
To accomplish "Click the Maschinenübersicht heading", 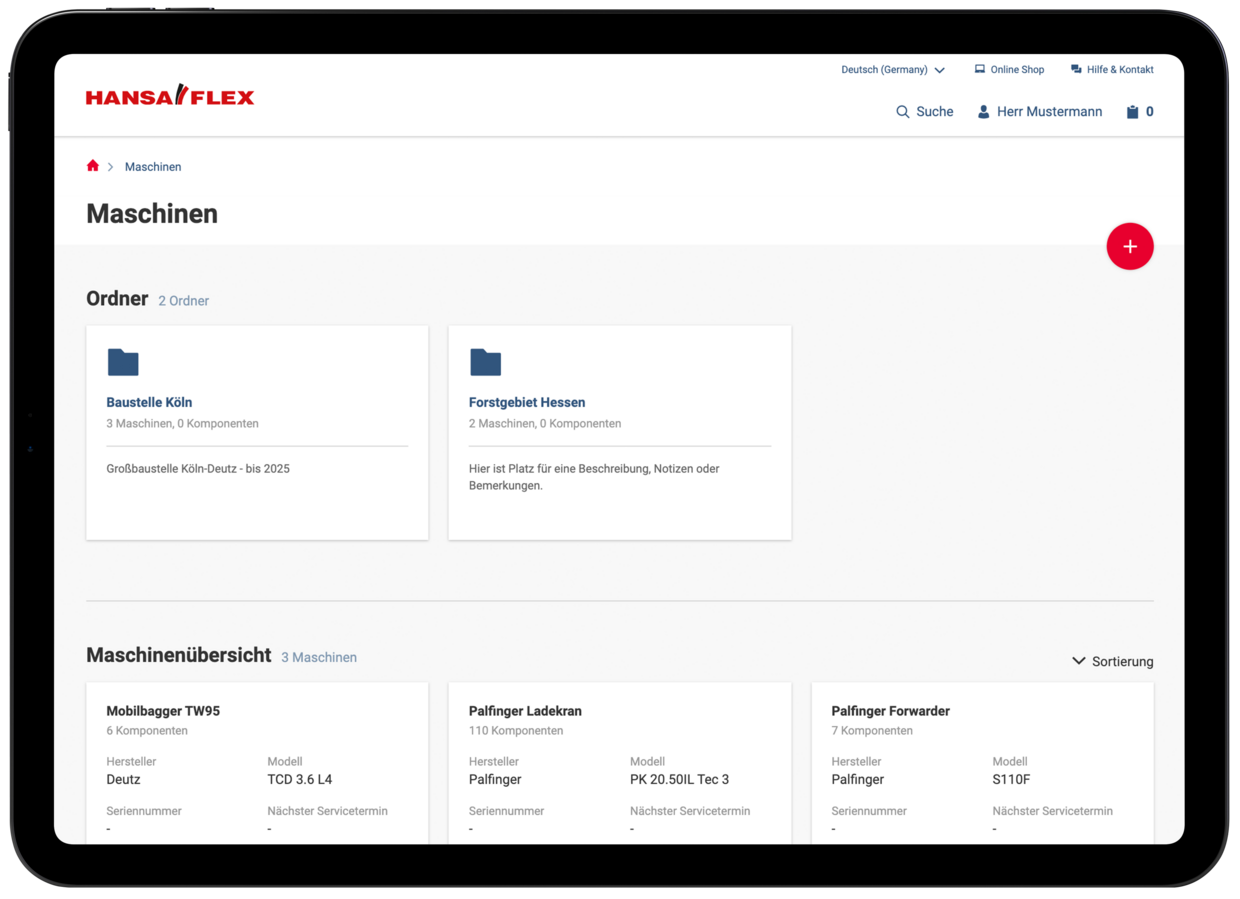I will [179, 655].
